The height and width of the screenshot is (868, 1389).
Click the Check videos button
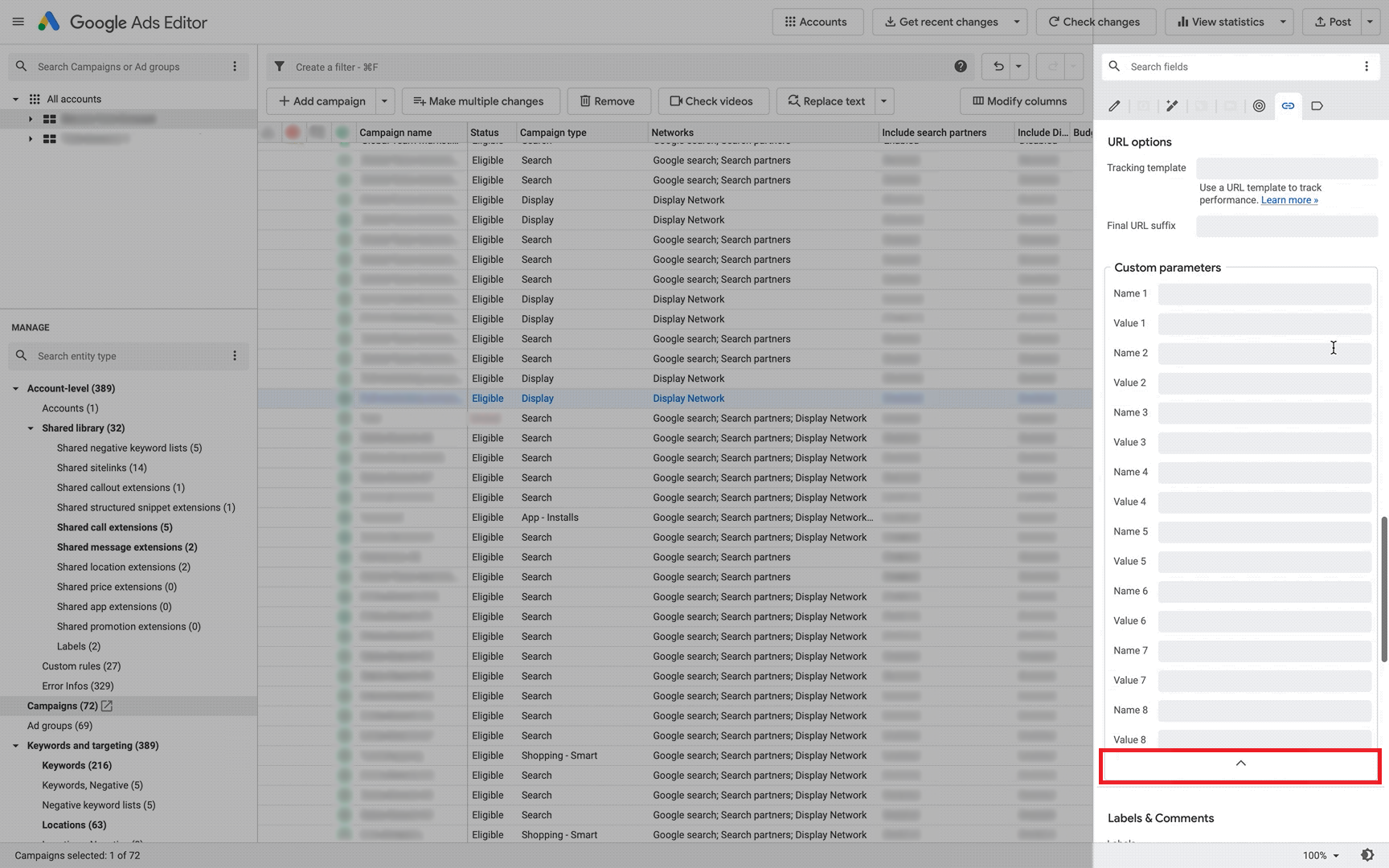pos(712,101)
